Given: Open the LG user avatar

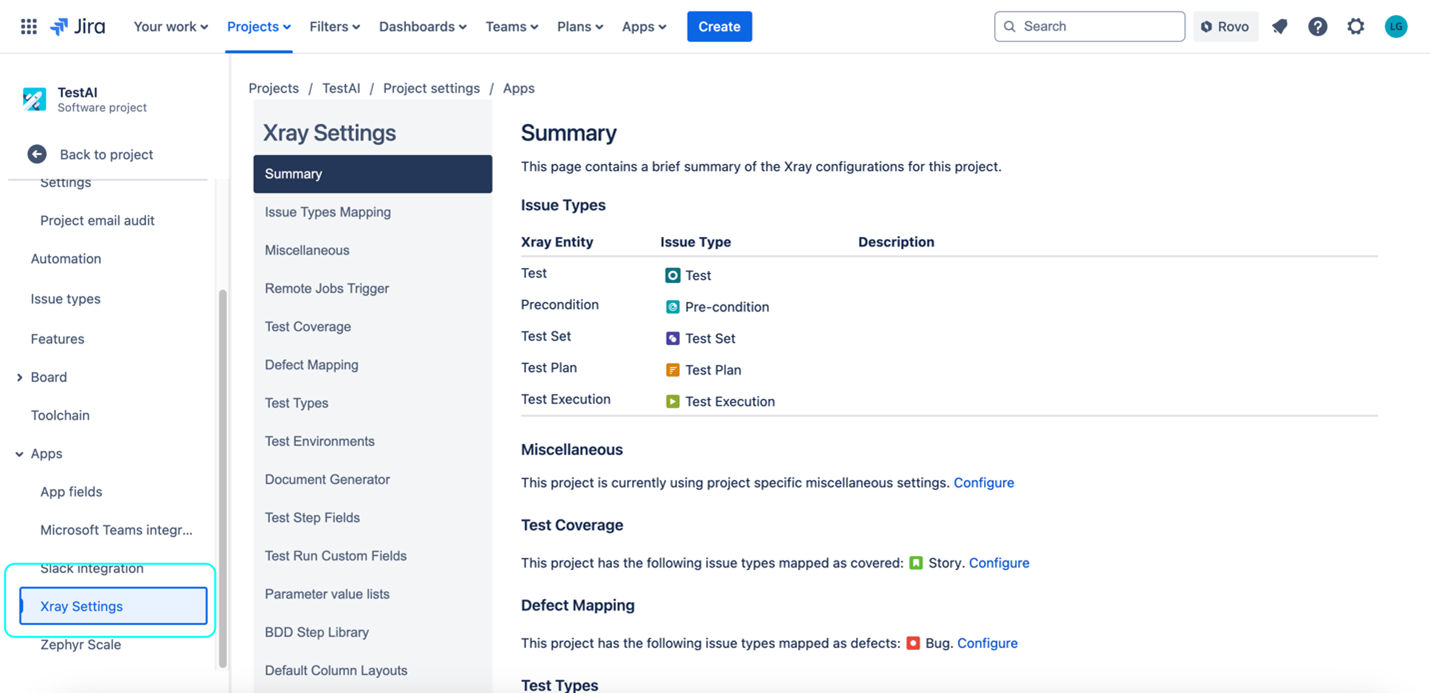Looking at the screenshot, I should click(1396, 27).
